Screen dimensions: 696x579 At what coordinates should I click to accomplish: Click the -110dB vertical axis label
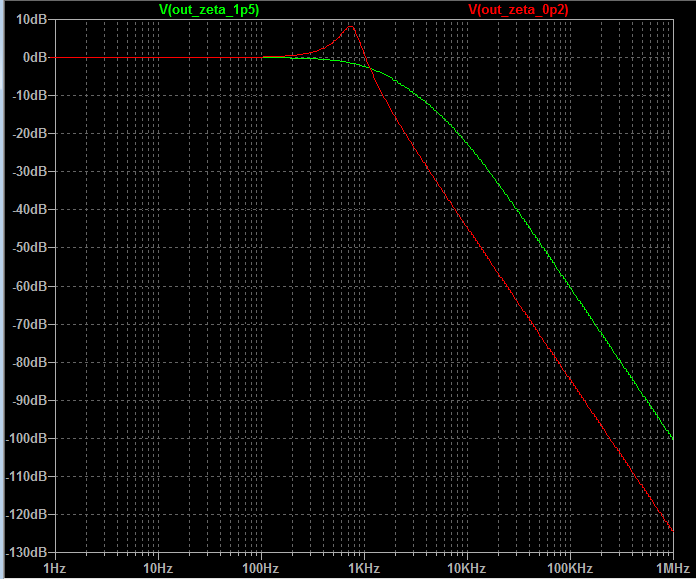[26, 476]
